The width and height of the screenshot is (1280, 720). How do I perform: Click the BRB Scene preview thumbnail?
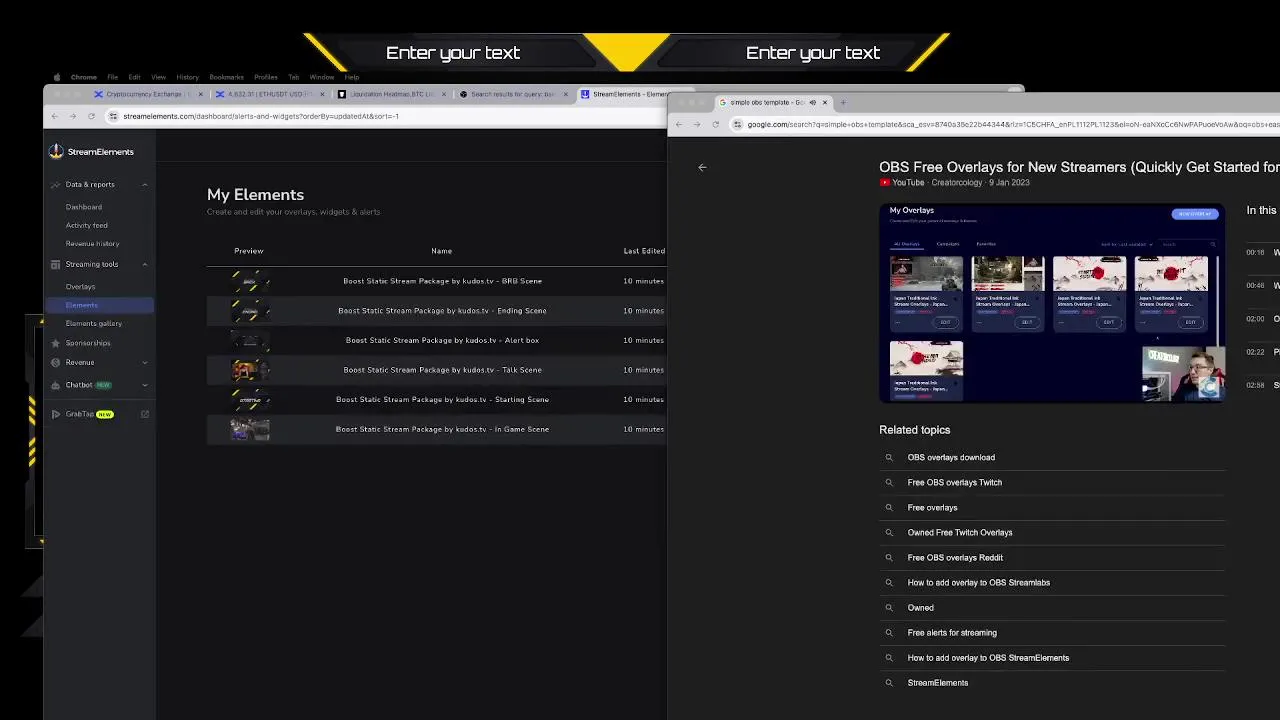point(250,281)
